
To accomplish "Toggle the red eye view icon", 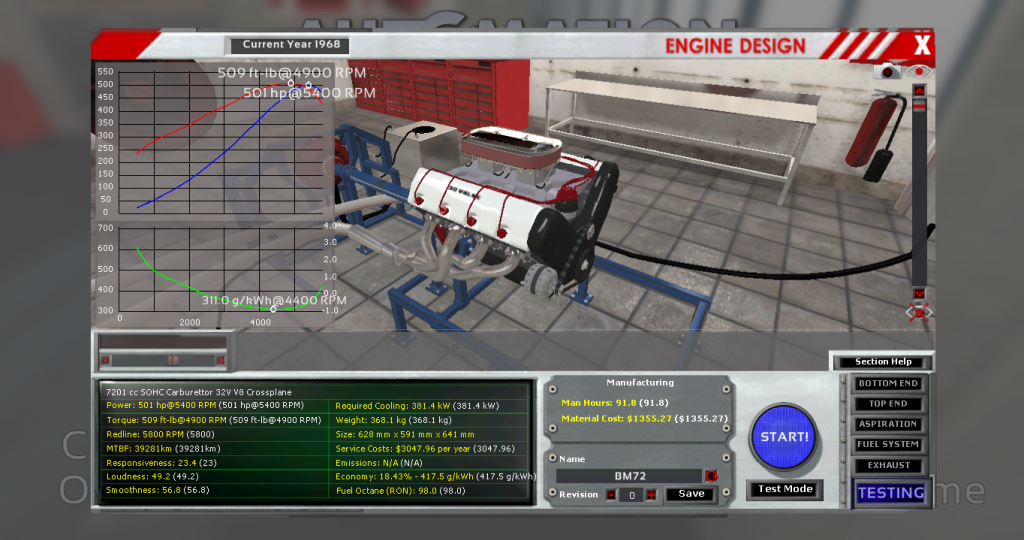I will (x=919, y=71).
